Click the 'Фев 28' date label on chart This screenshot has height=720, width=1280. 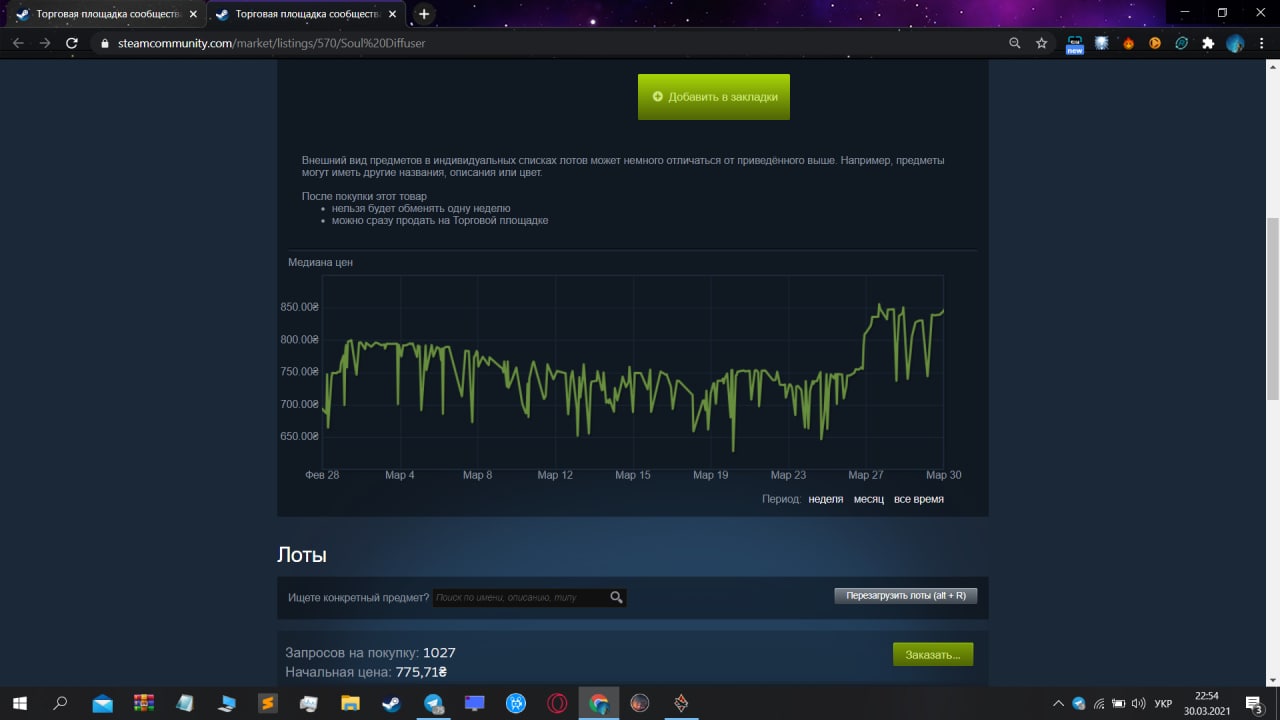[x=322, y=475]
